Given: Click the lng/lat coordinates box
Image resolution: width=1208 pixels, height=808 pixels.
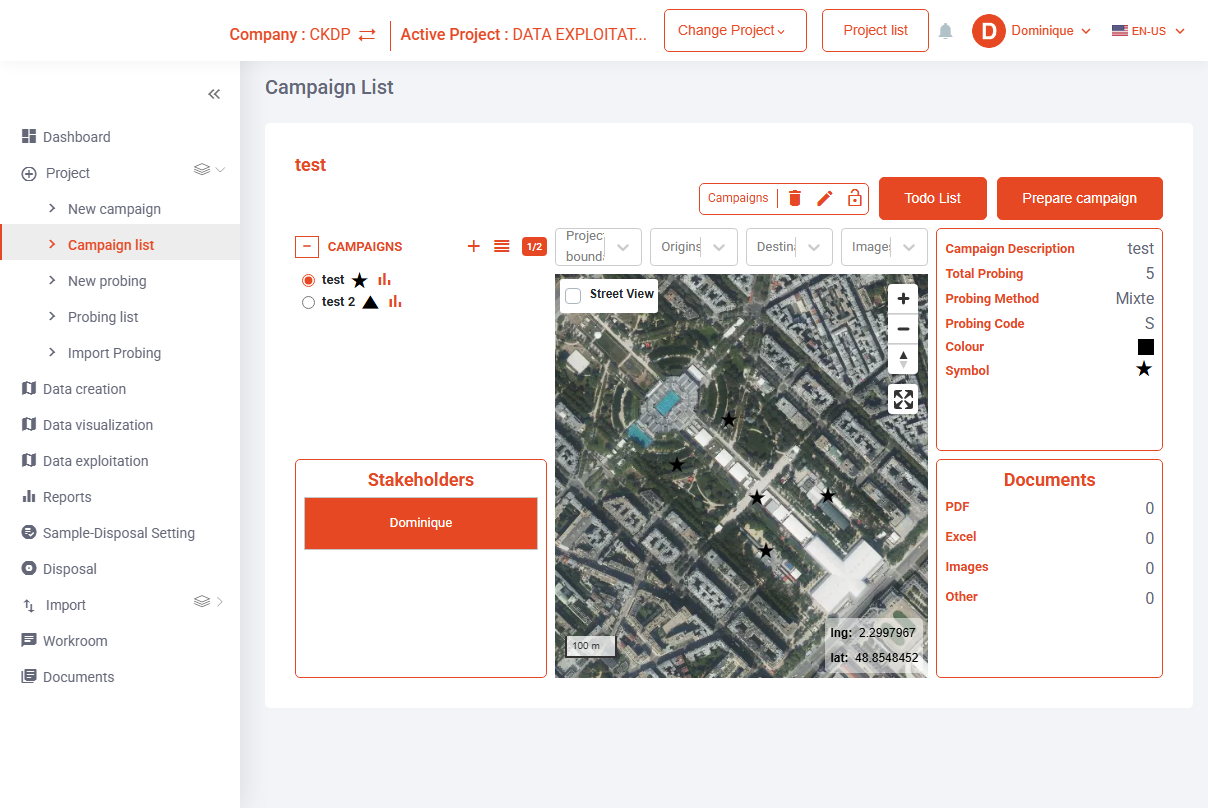Looking at the screenshot, I should [875, 645].
